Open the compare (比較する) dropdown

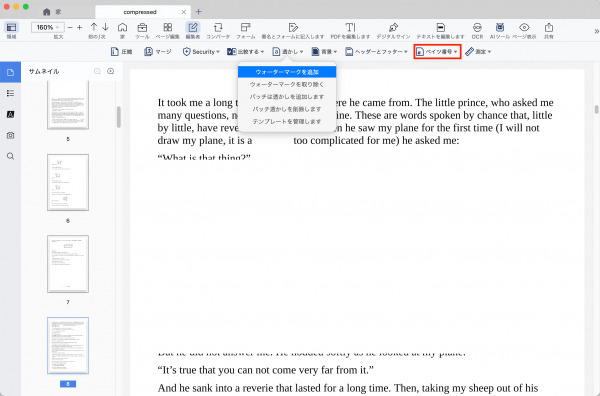(246, 52)
